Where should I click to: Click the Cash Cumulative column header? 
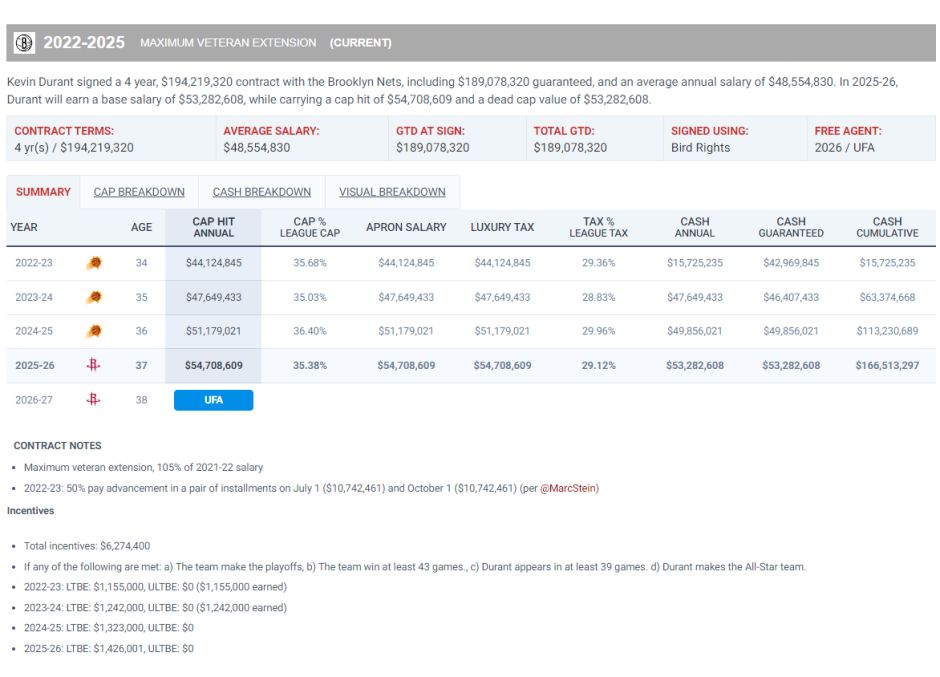886,227
